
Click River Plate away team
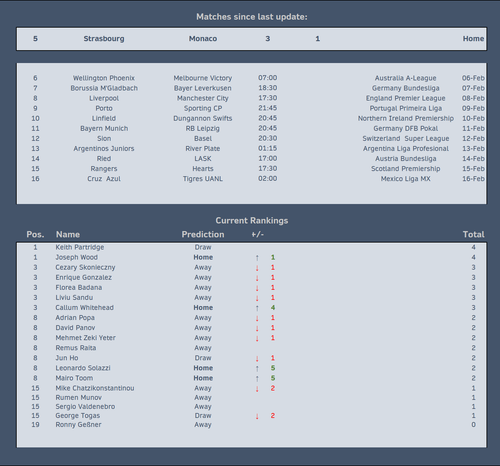pos(203,148)
